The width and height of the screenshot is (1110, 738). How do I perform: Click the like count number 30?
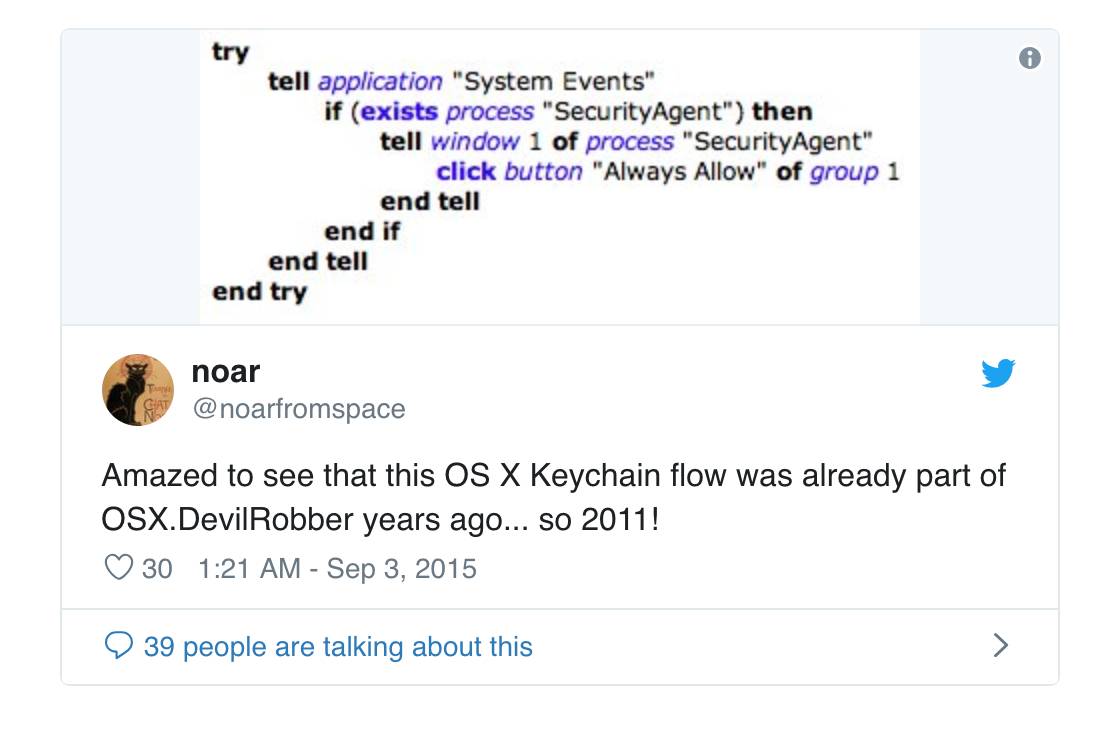(x=157, y=569)
